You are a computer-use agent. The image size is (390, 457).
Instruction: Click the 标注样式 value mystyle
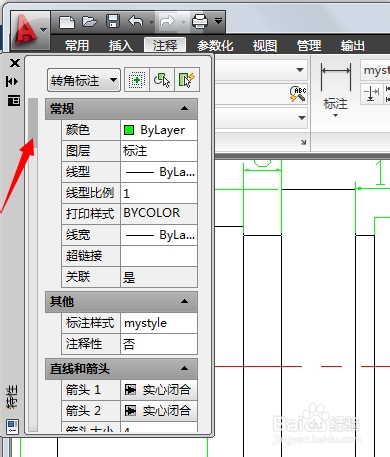coord(159,323)
